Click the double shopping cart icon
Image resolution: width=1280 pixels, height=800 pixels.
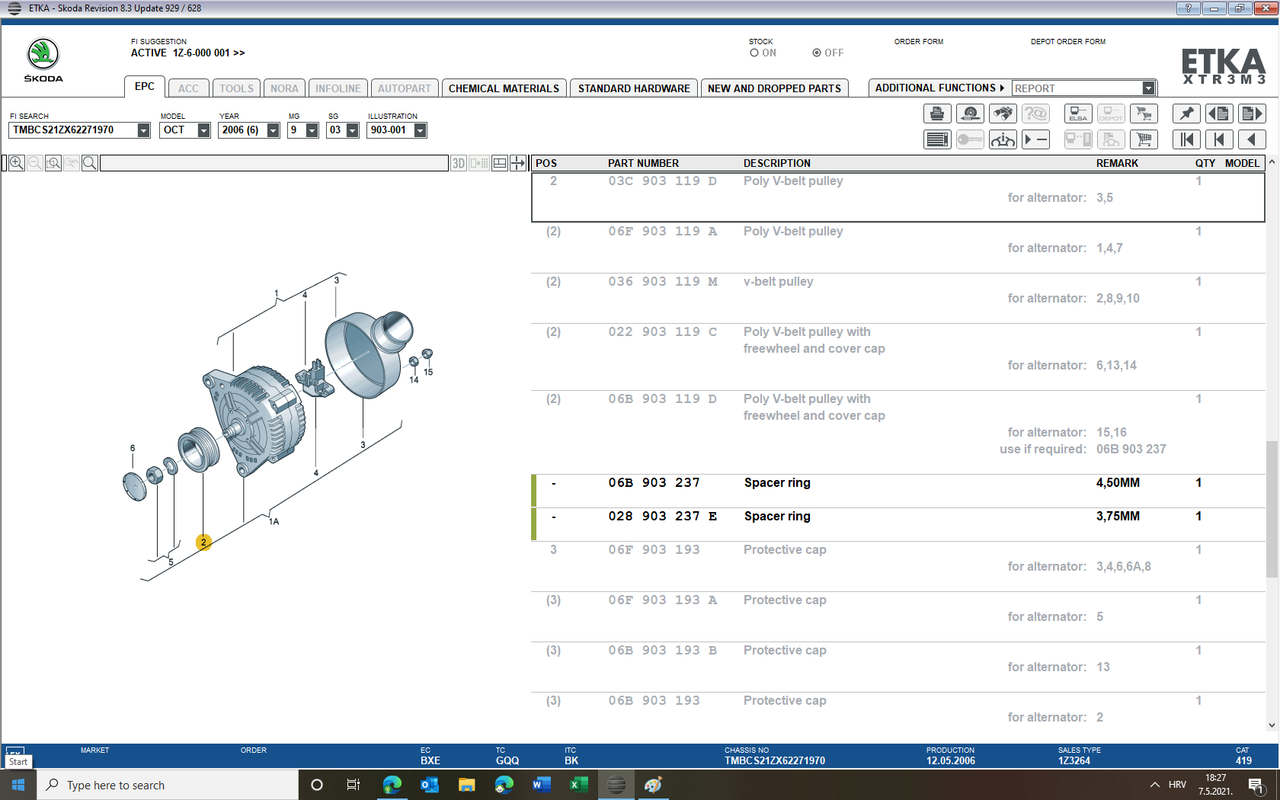(x=1143, y=114)
